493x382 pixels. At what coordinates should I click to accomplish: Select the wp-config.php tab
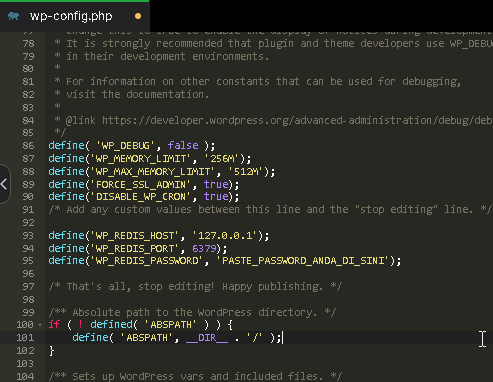tap(75, 16)
